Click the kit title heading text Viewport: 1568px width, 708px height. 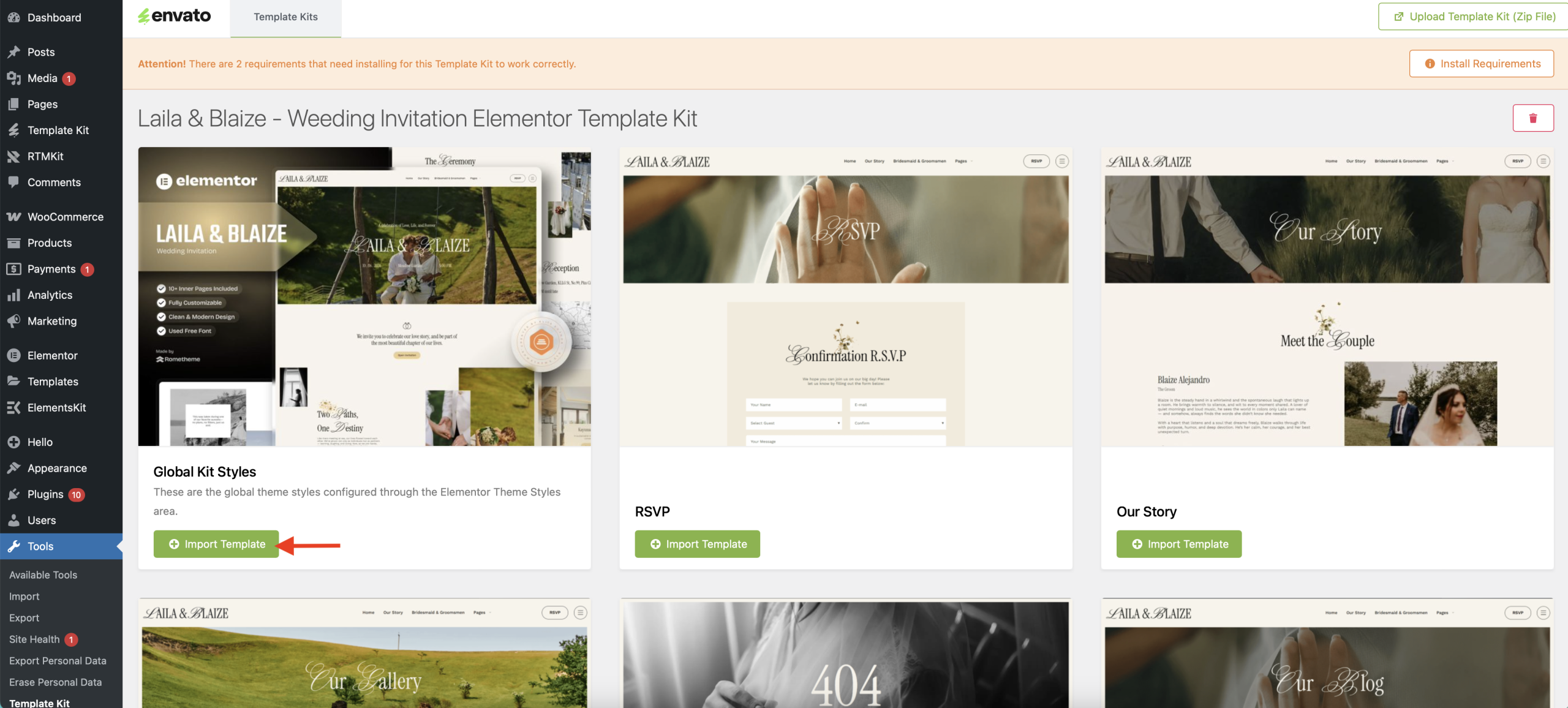click(417, 118)
